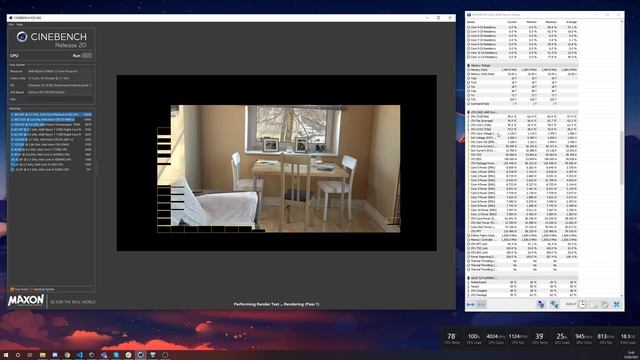The height and width of the screenshot is (360, 640).
Task: Click the right double-arrow button in HWiNFO
Action: (482, 304)
